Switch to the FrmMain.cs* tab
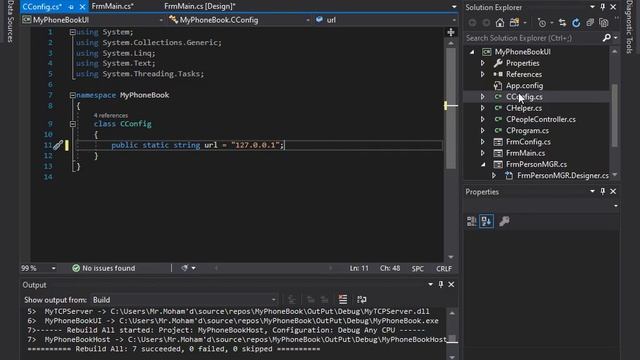640x360 pixels. pos(113,7)
